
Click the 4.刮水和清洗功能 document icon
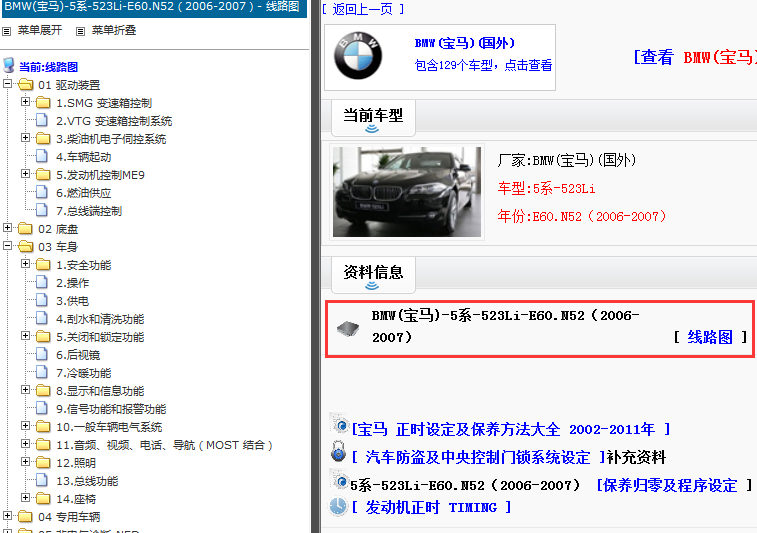coord(42,318)
